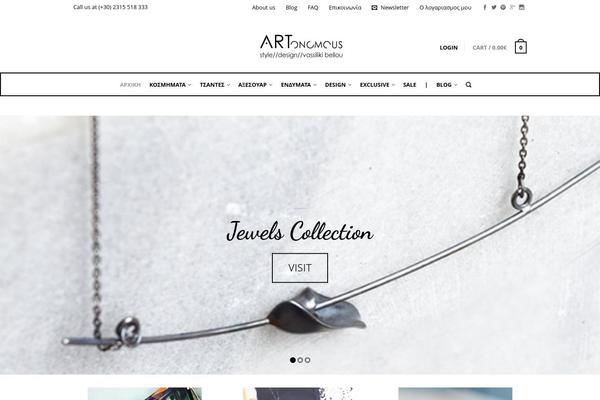
Task: Open the search magnifier in the navigation bar
Action: tap(468, 85)
